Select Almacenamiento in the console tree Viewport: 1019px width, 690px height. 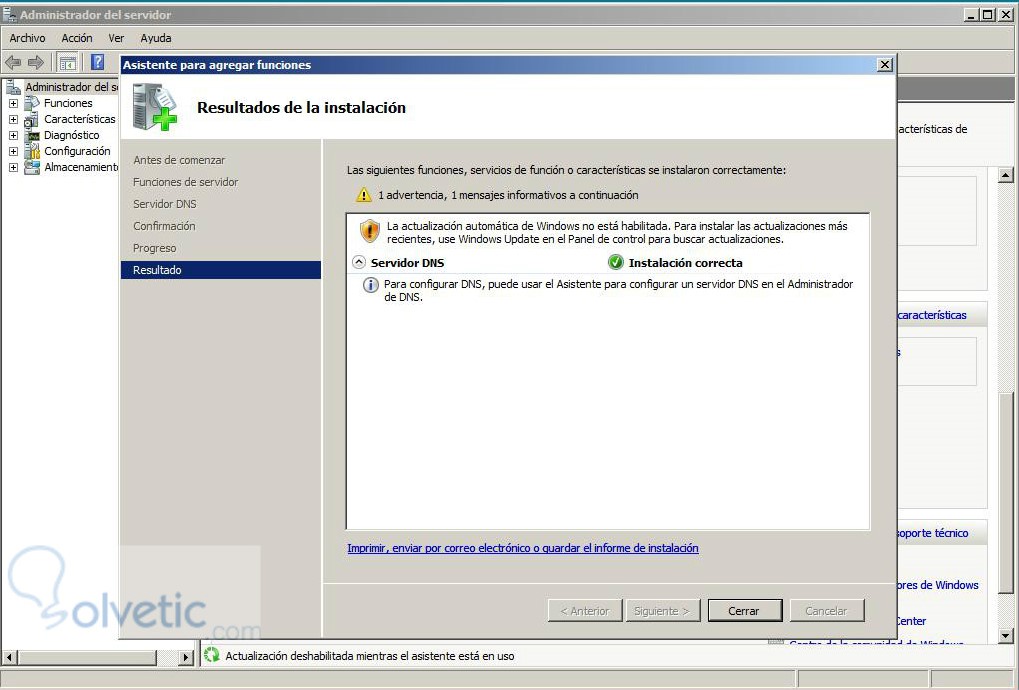pyautogui.click(x=81, y=168)
